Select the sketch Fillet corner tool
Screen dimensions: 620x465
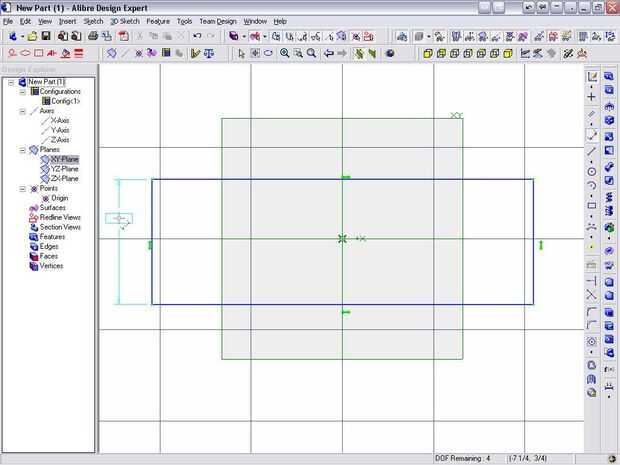pyautogui.click(x=592, y=312)
